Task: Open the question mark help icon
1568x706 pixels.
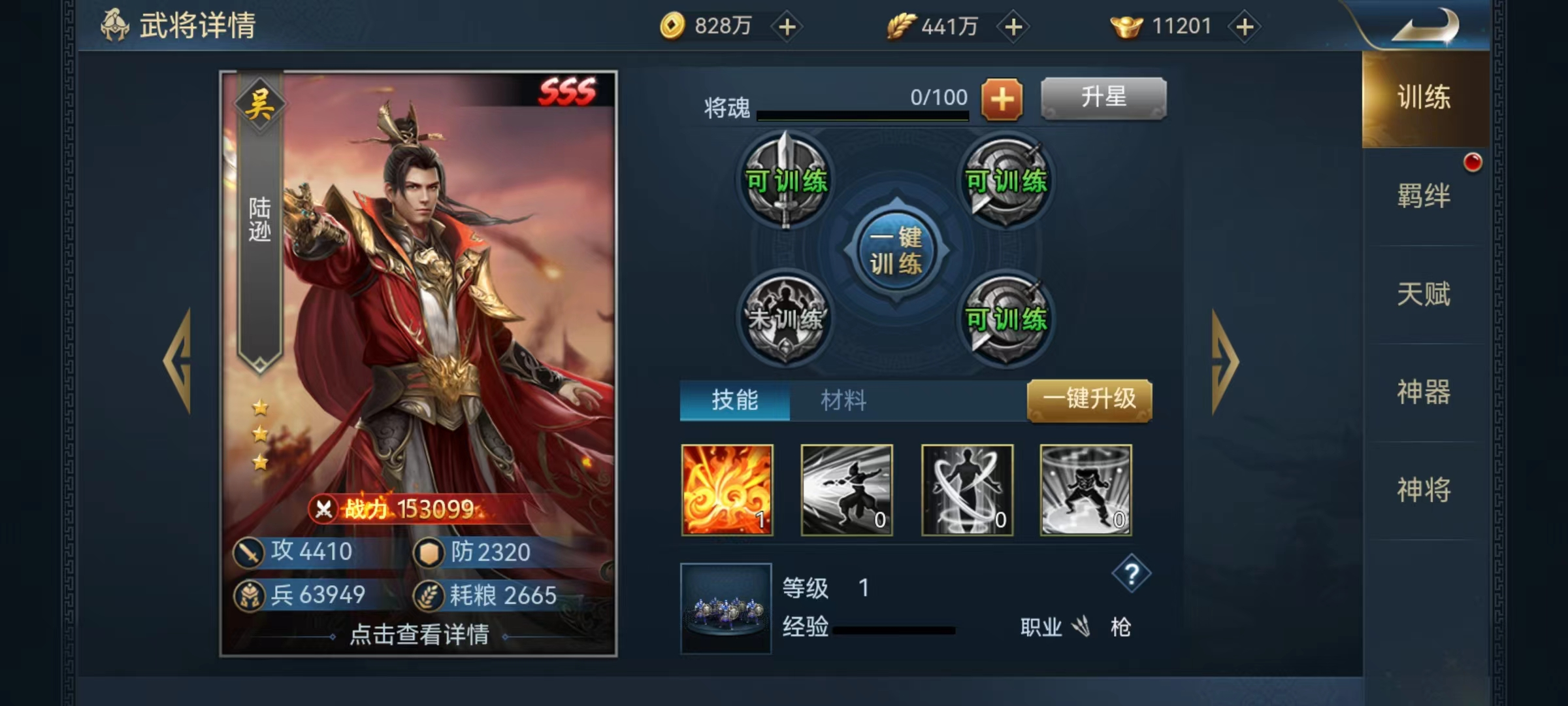Action: (x=1132, y=574)
